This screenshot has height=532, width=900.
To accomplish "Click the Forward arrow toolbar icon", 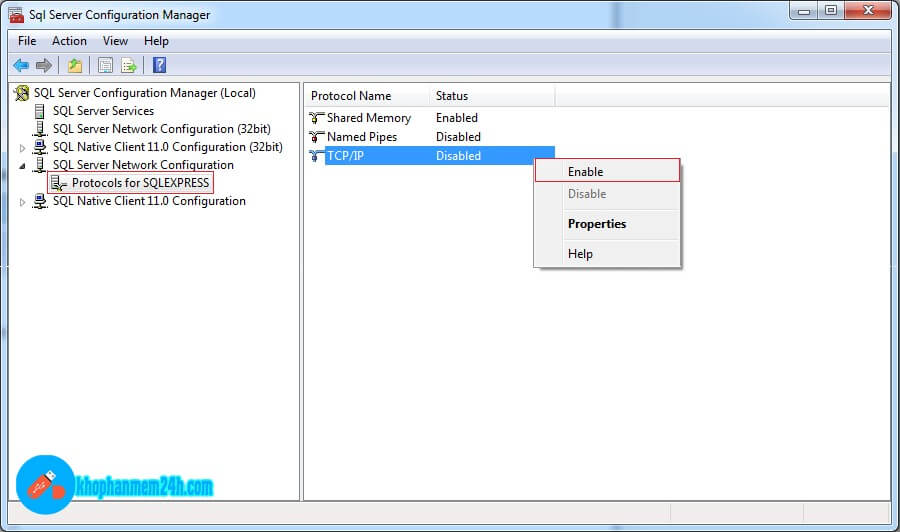I will click(44, 66).
